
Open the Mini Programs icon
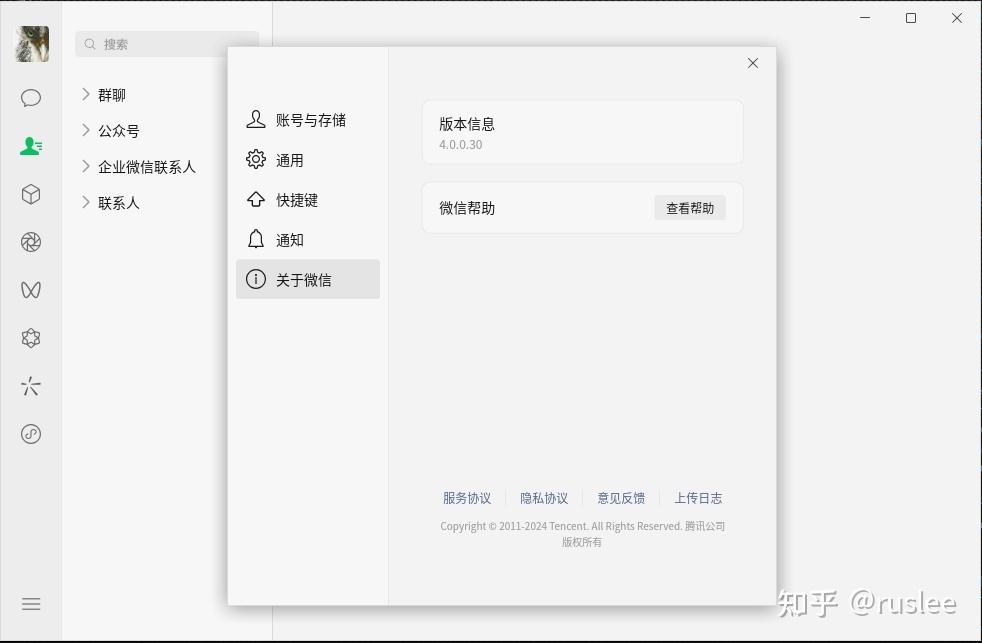pyautogui.click(x=31, y=434)
